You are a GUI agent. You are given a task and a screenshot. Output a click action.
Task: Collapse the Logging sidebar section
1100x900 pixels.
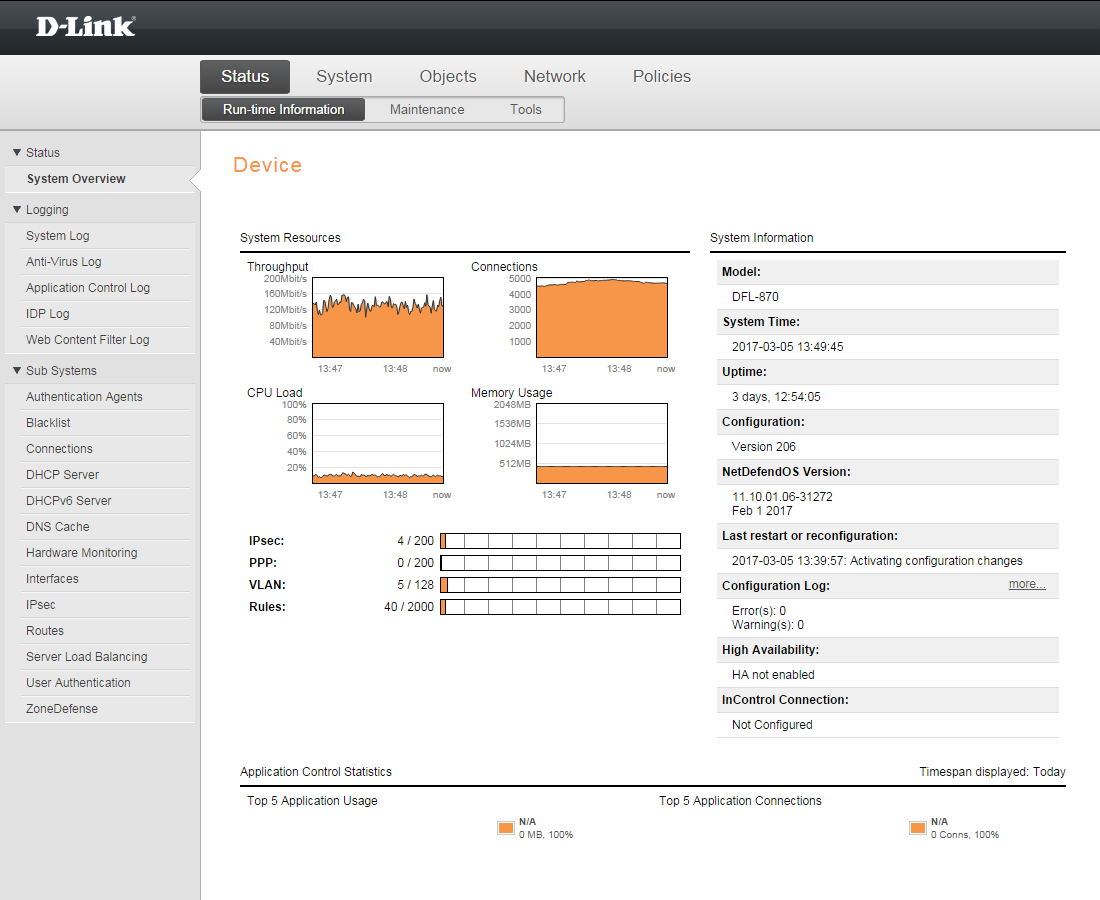[17, 210]
